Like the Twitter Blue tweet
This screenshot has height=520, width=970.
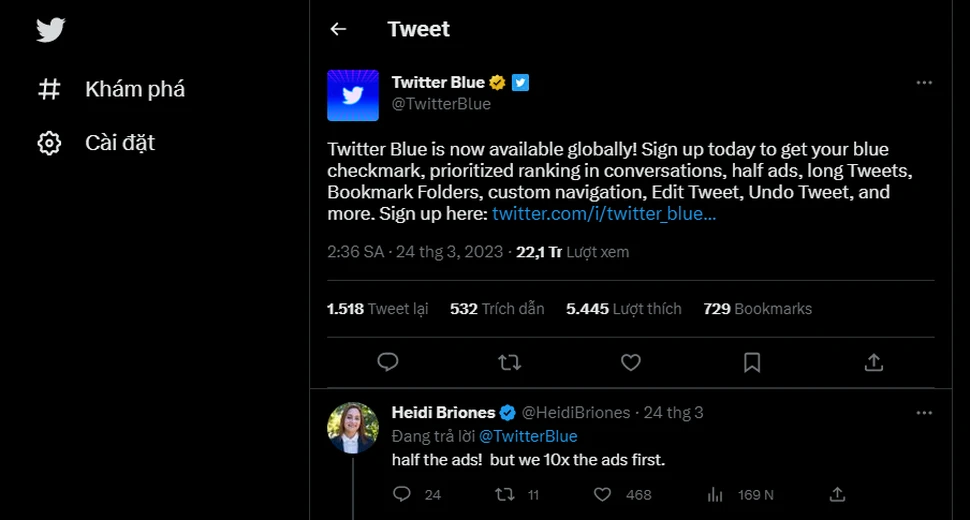pos(630,362)
